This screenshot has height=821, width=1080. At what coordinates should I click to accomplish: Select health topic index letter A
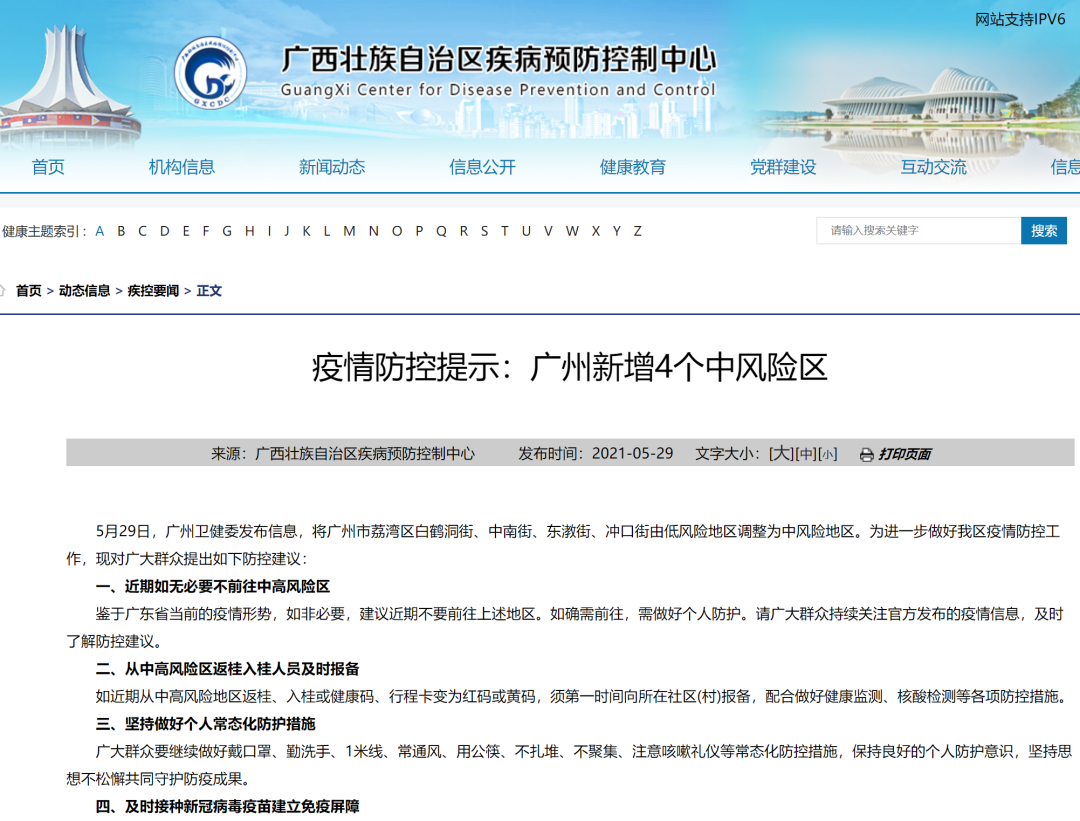100,231
